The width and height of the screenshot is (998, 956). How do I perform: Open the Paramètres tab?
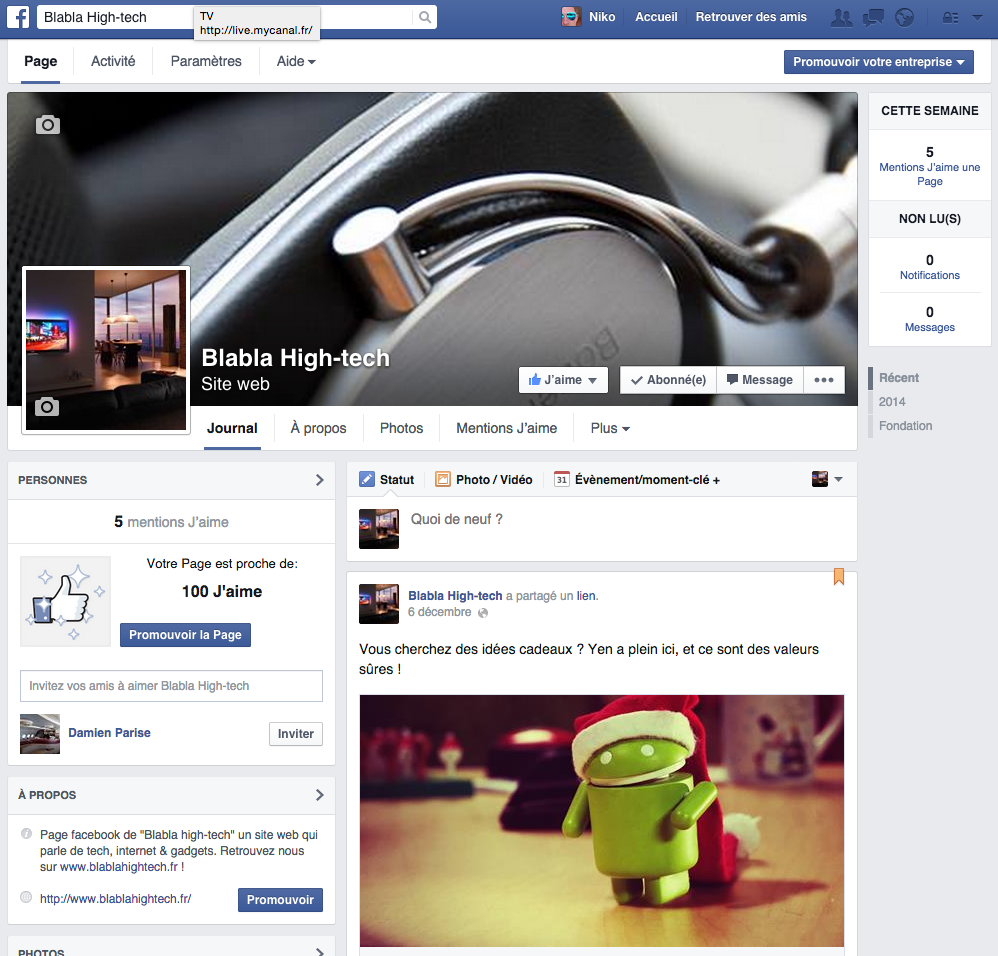pyautogui.click(x=206, y=61)
